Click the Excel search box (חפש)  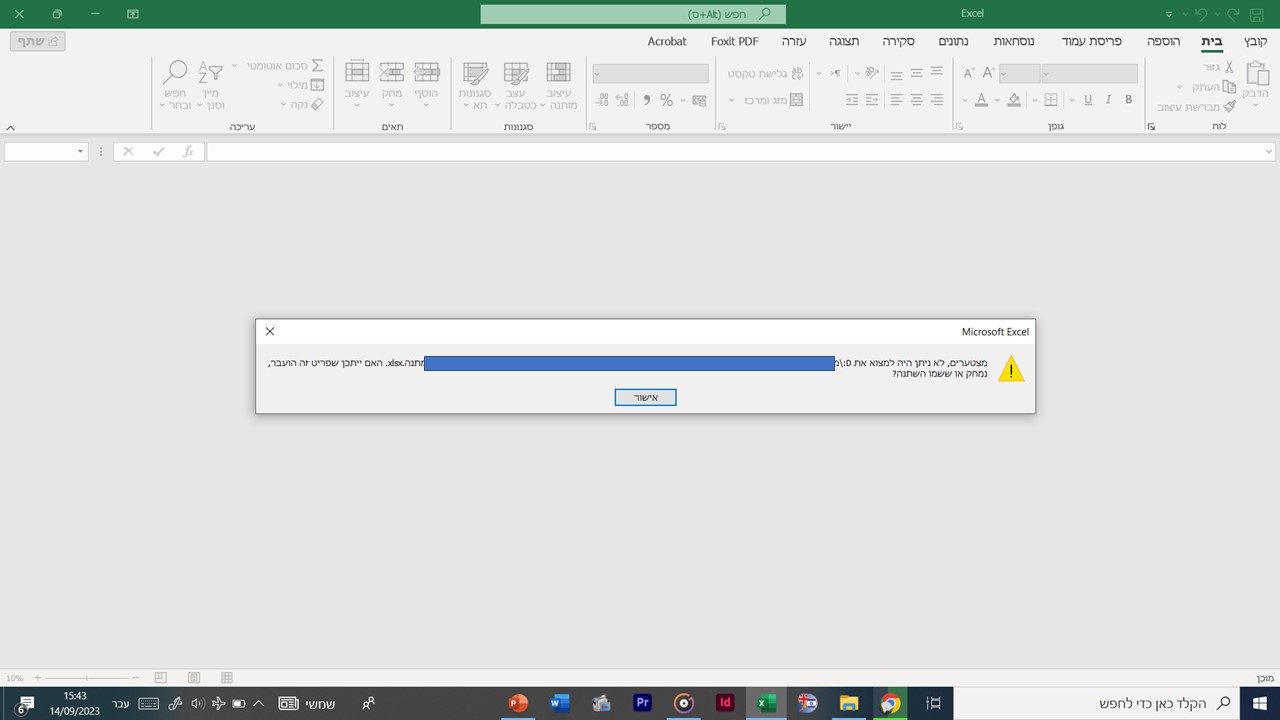pyautogui.click(x=633, y=14)
